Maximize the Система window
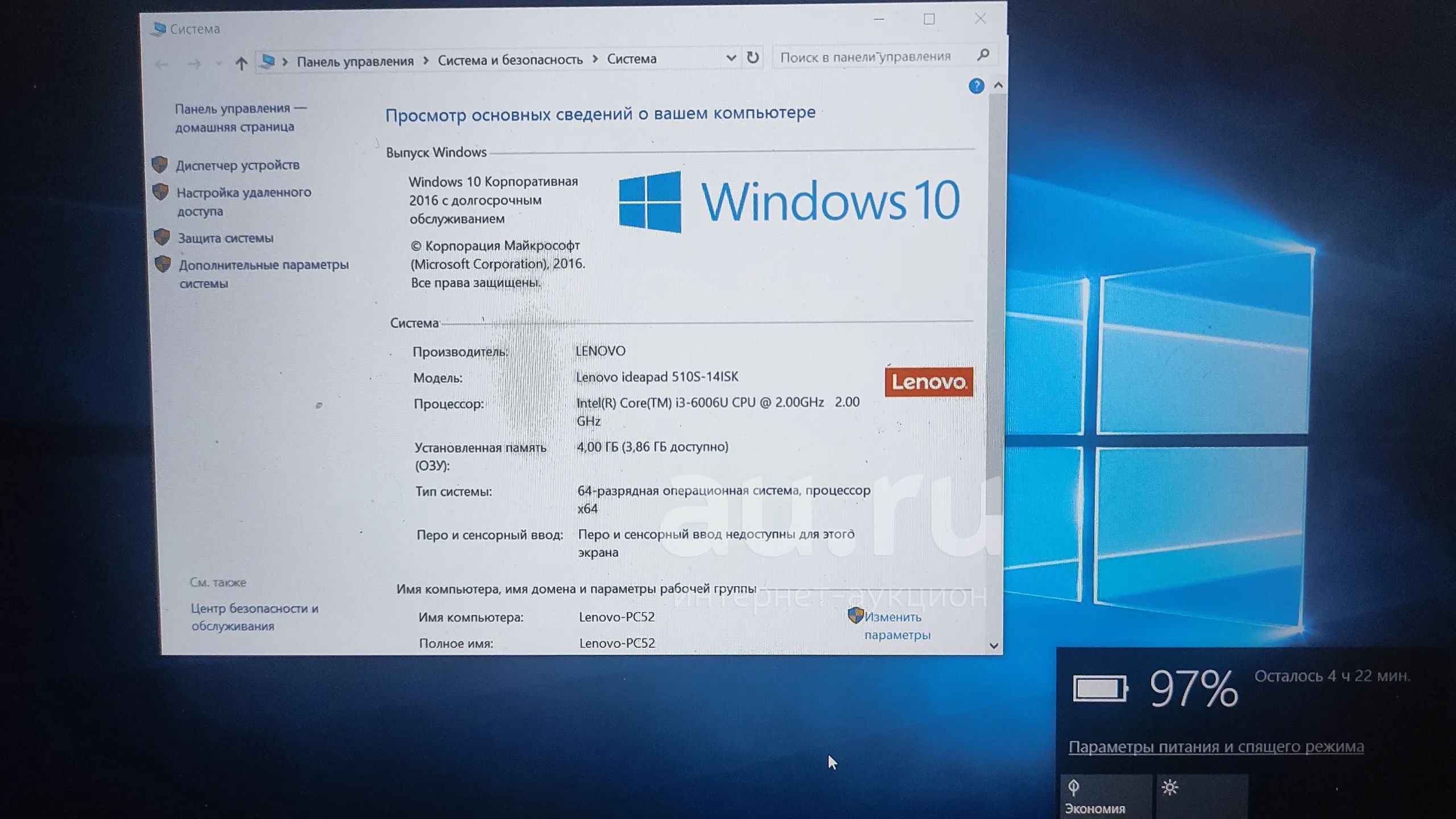 pos(929,19)
